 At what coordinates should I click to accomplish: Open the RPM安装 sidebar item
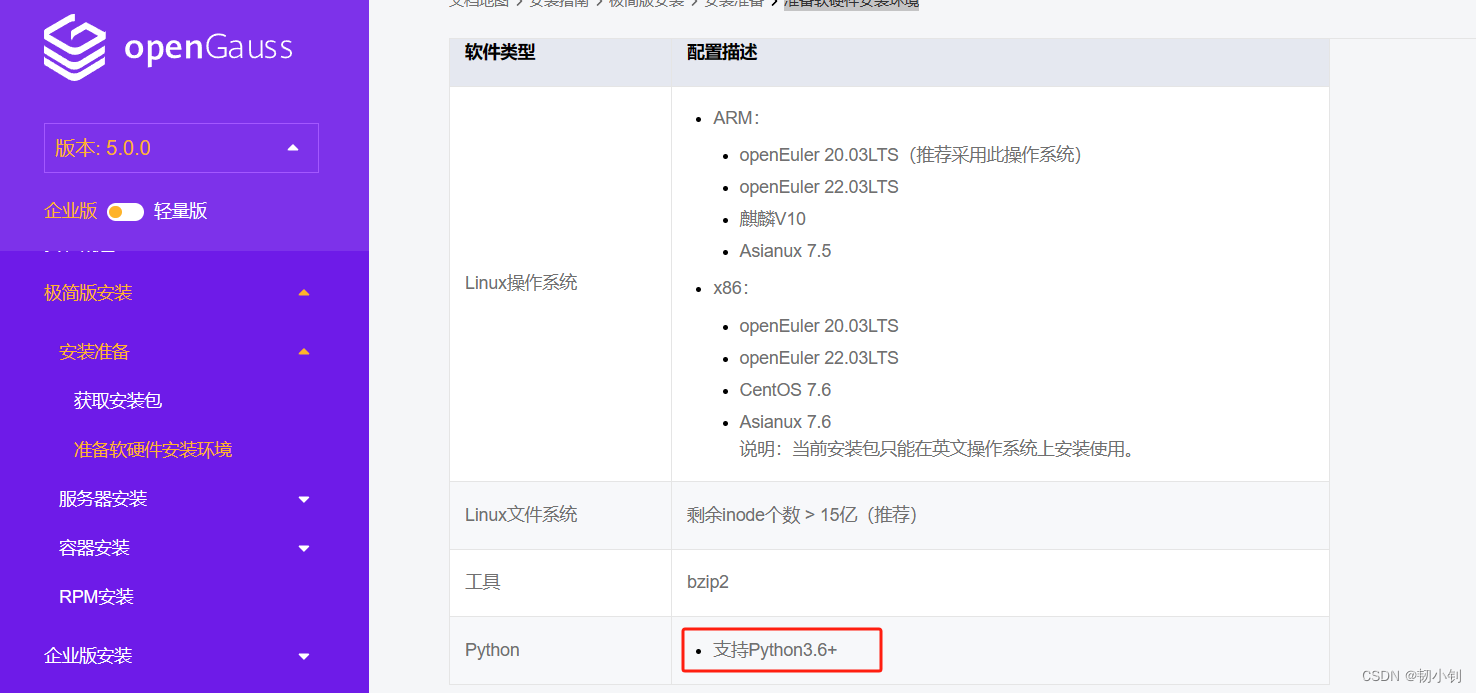pos(96,596)
